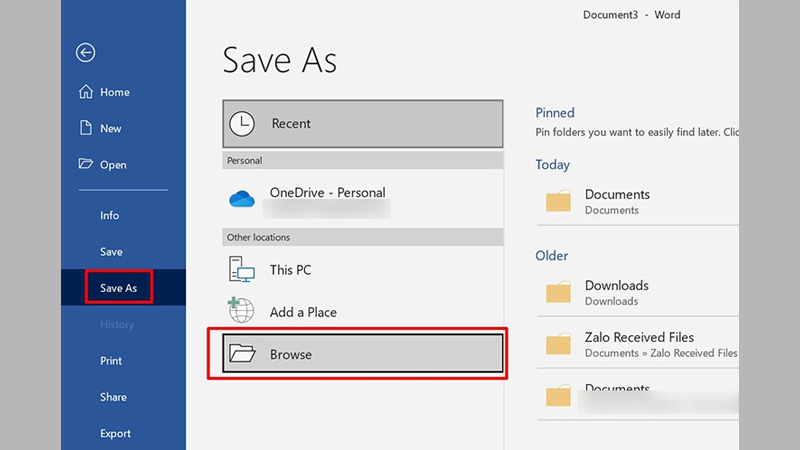Select the Zalo Received Files folder
Image resolution: width=800 pixels, height=450 pixels.
tap(638, 344)
